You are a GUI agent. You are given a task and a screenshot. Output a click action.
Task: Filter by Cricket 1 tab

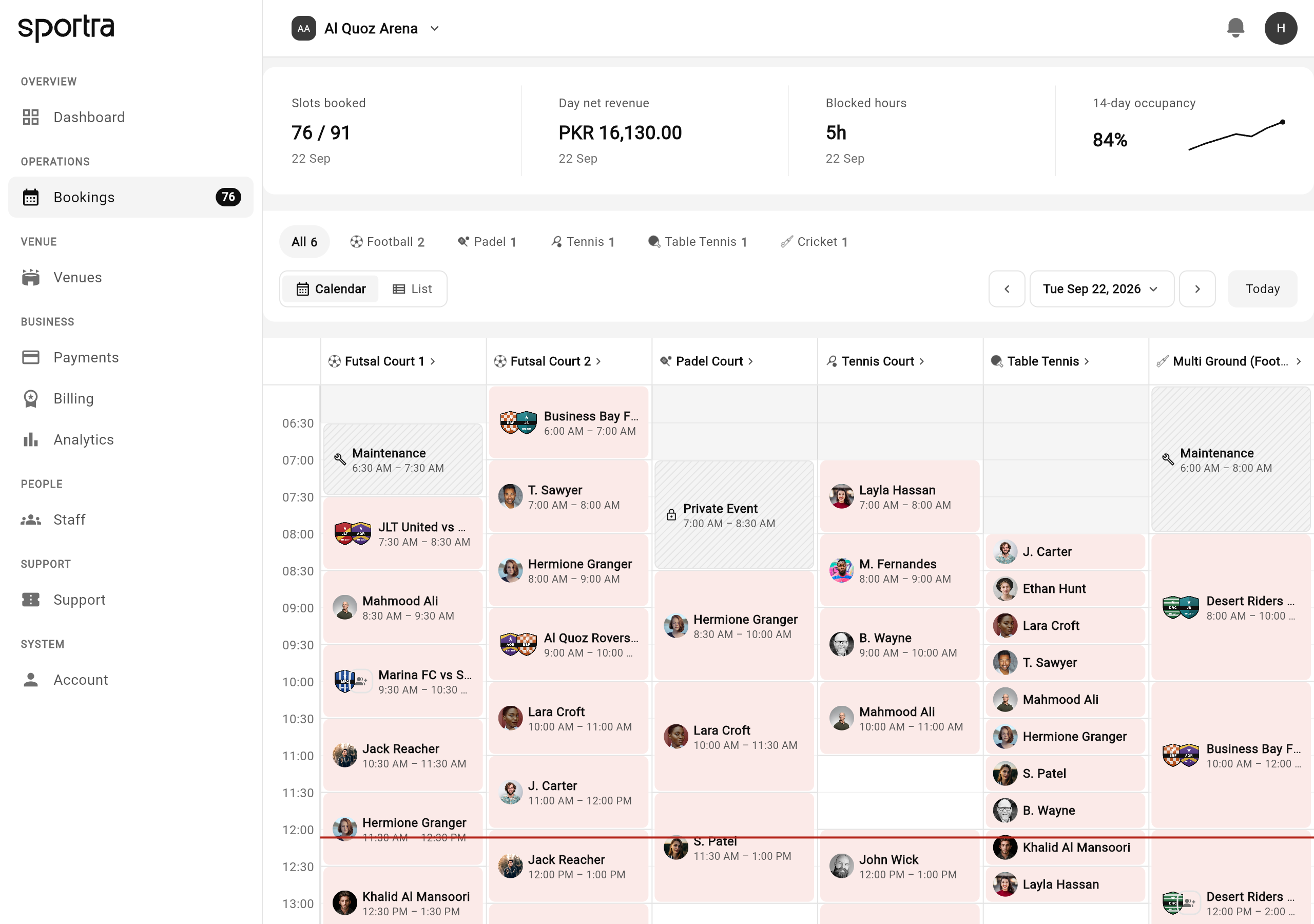pos(814,242)
